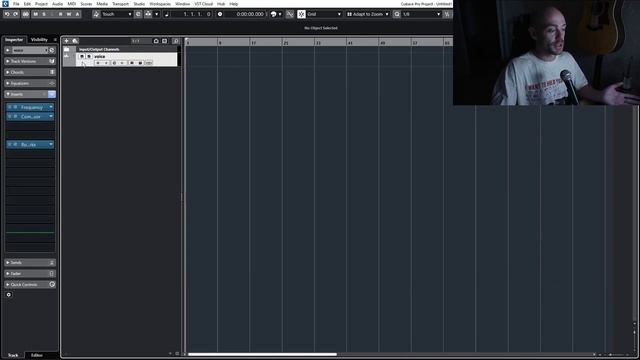Toggle Frequency insert bypass button
The height and width of the screenshot is (360, 640).
[x=9, y=107]
